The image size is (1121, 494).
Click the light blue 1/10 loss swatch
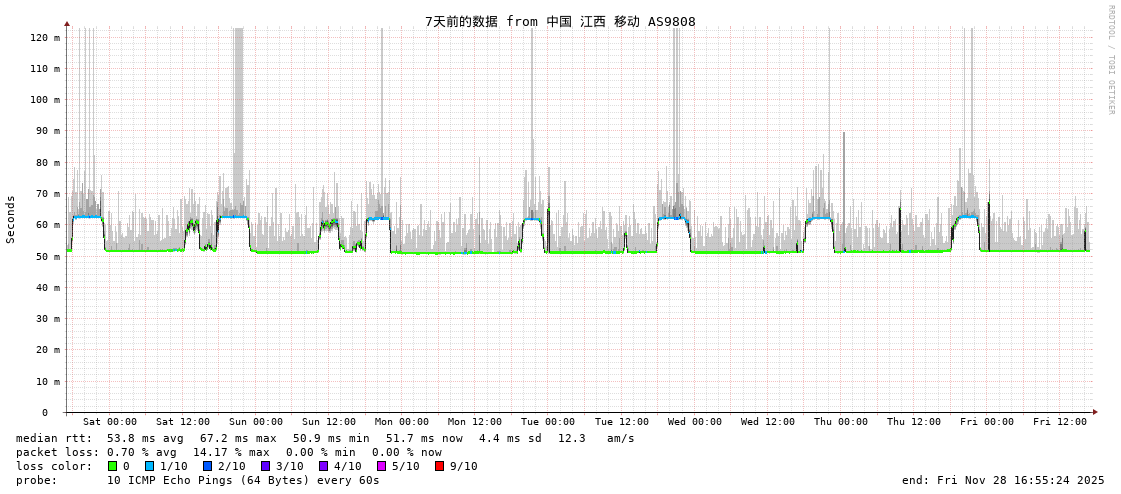pyautogui.click(x=150, y=466)
